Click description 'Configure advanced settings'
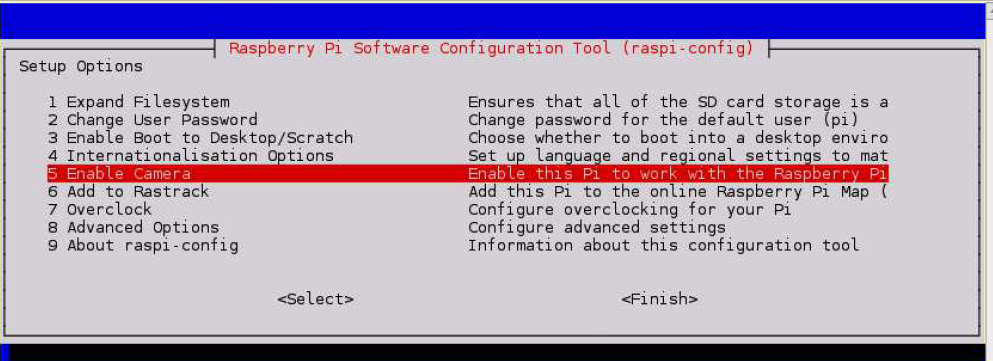 (x=597, y=227)
